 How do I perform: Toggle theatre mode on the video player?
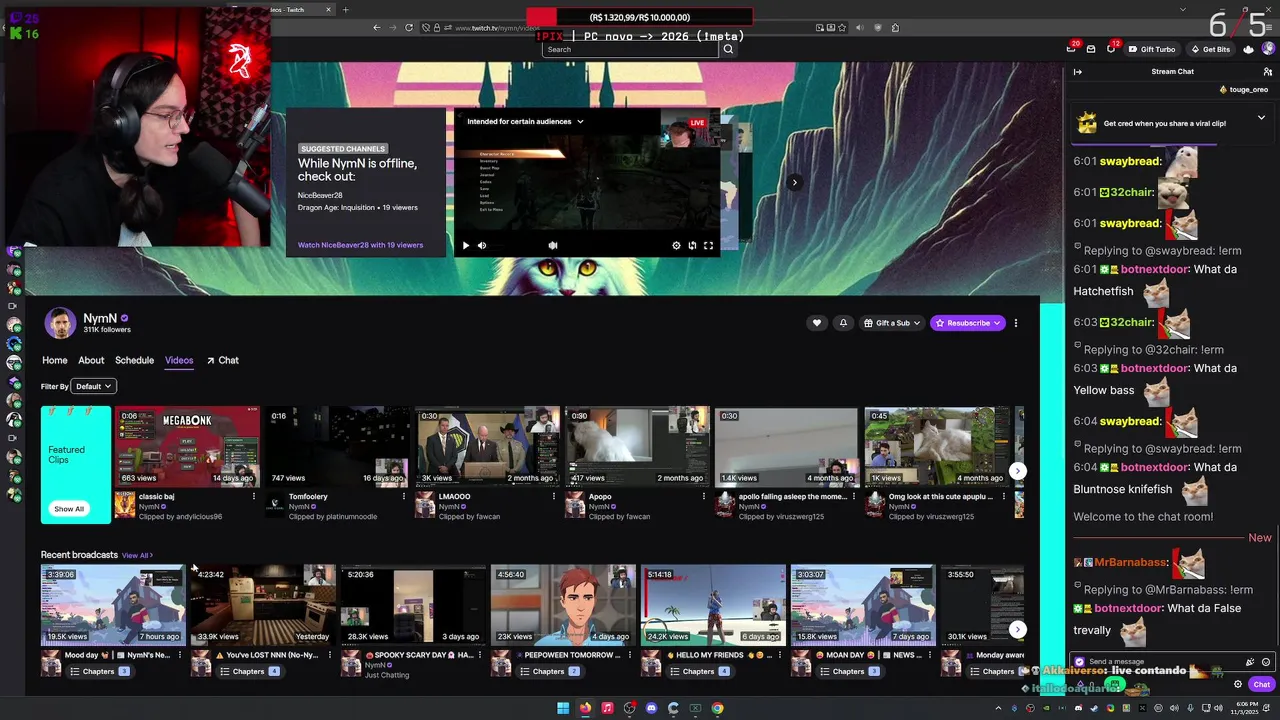click(692, 245)
